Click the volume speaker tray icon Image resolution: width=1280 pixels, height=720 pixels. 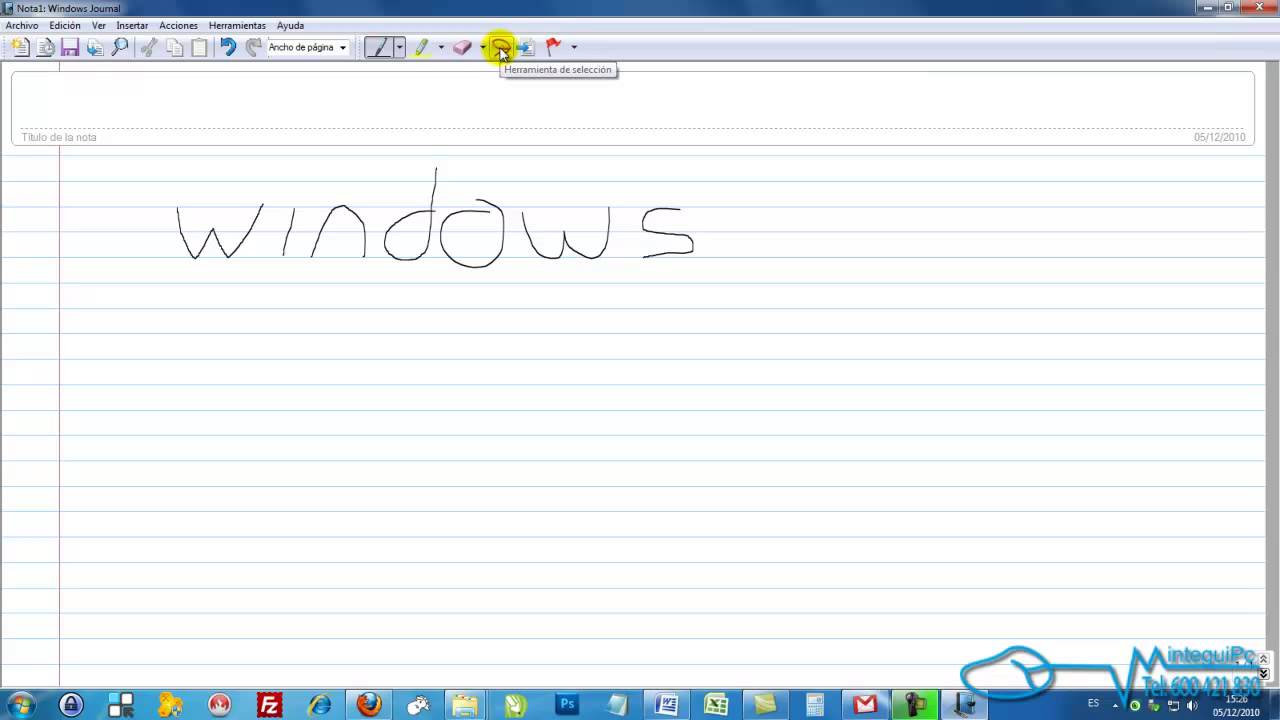pos(1191,705)
